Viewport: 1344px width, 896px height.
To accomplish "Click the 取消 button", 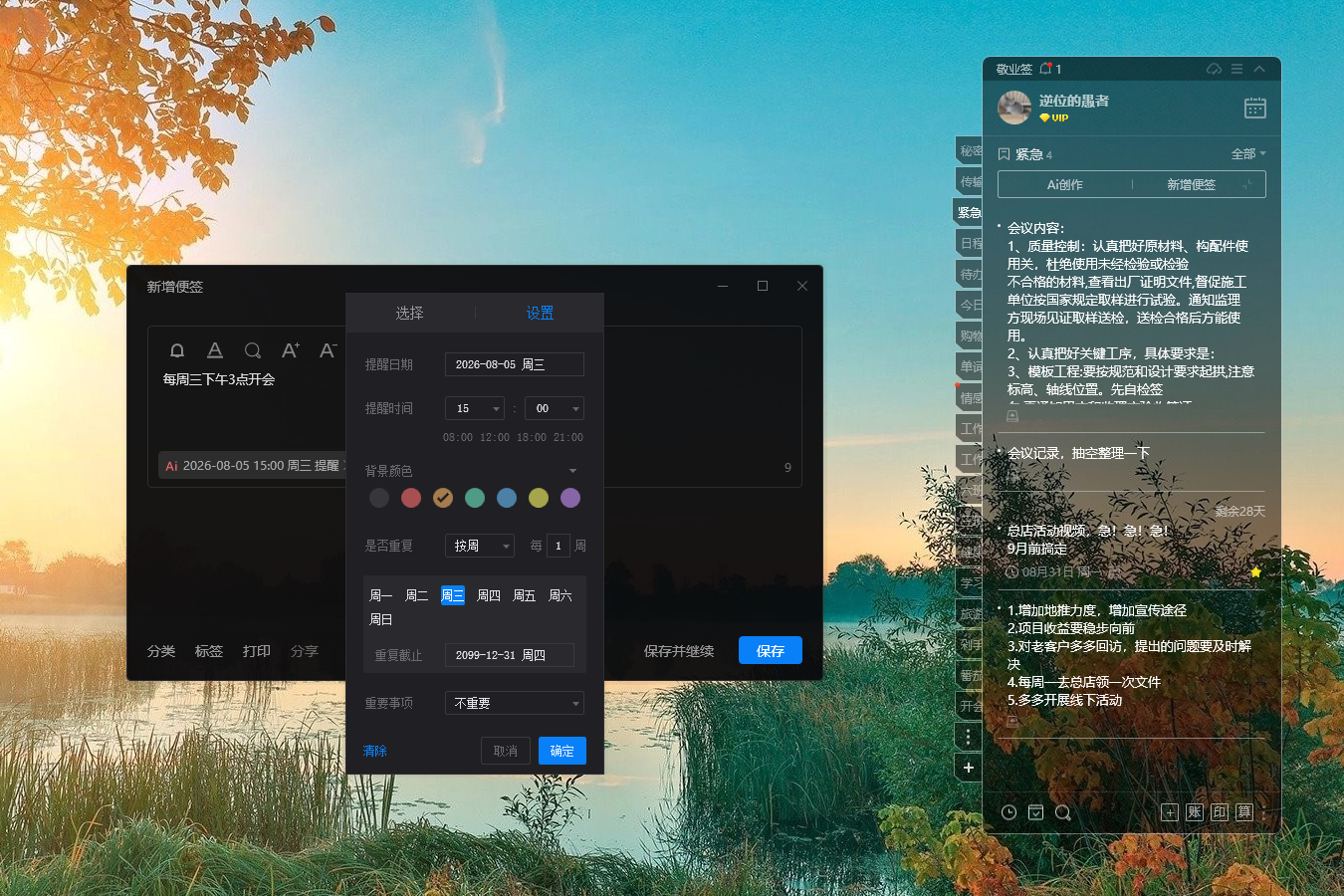I will click(506, 751).
